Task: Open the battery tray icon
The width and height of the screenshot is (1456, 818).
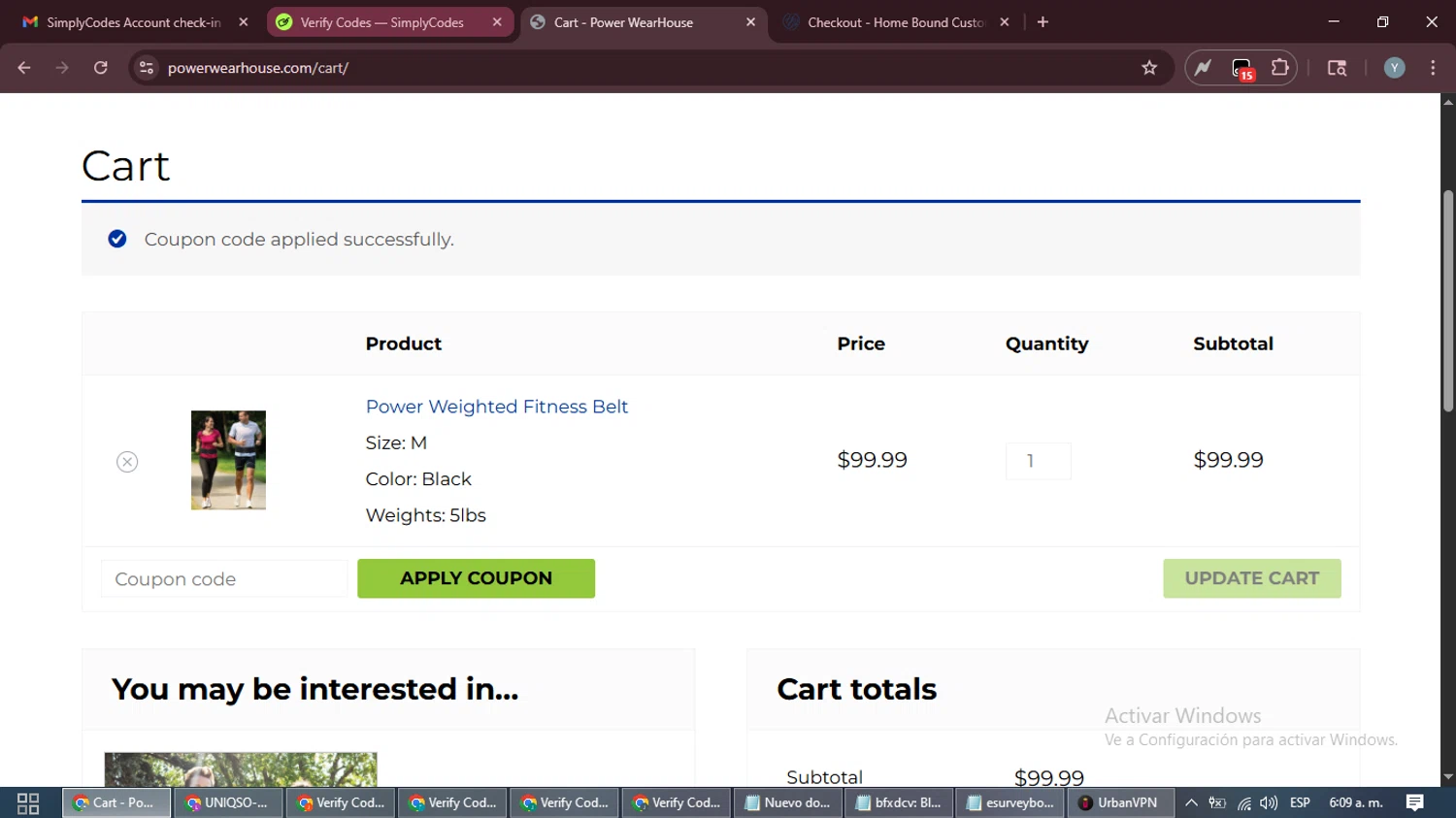Action: 1217,803
